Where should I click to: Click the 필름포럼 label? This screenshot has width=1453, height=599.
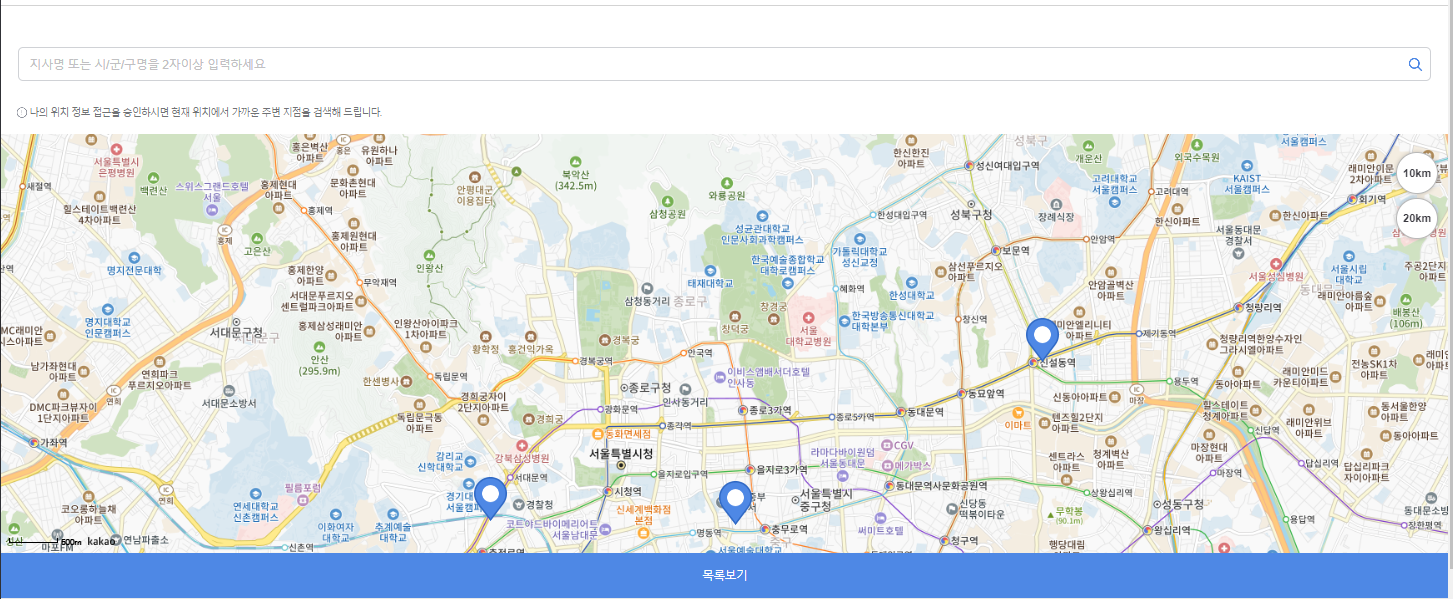(x=302, y=487)
